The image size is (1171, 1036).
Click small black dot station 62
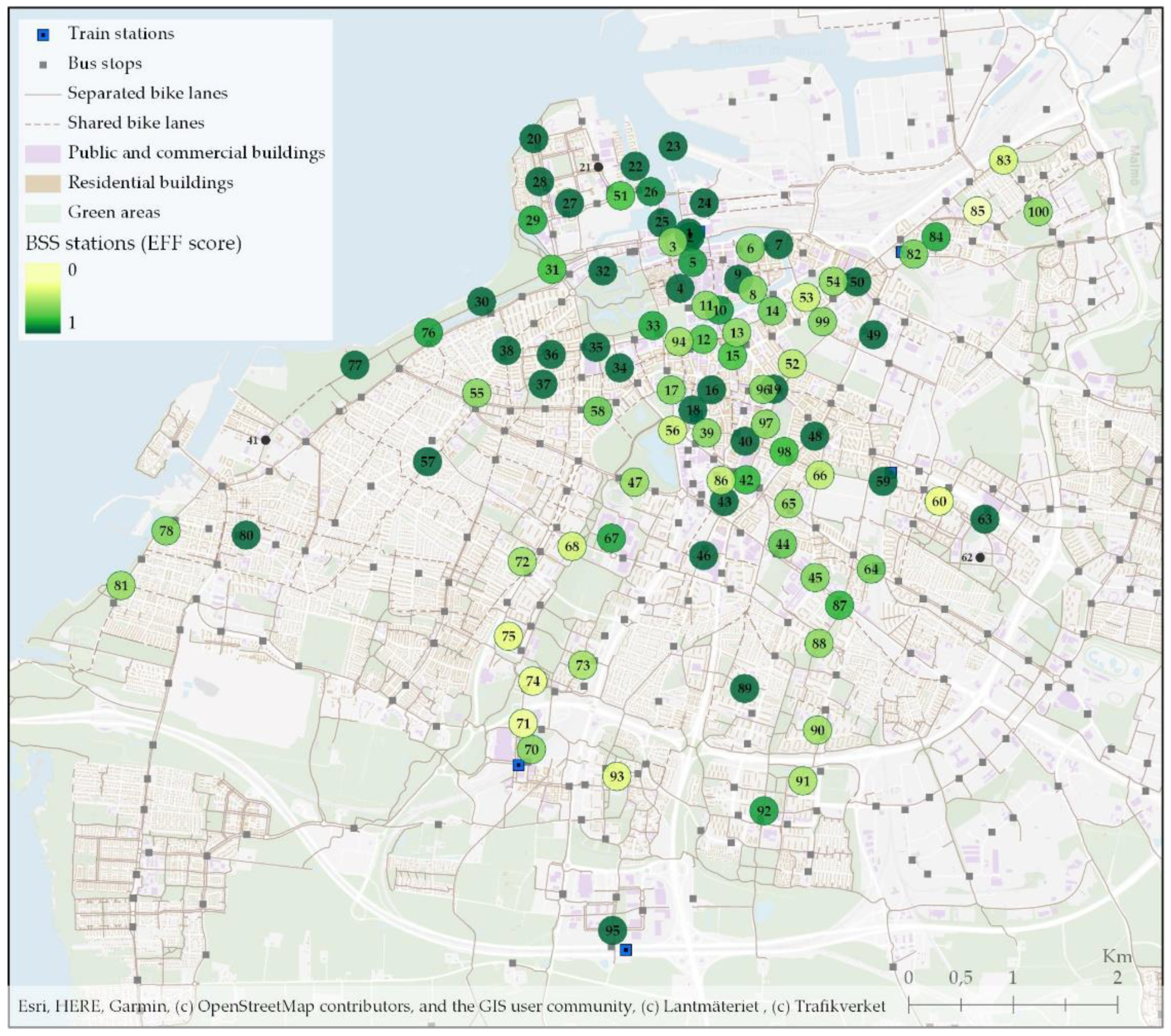click(x=980, y=558)
